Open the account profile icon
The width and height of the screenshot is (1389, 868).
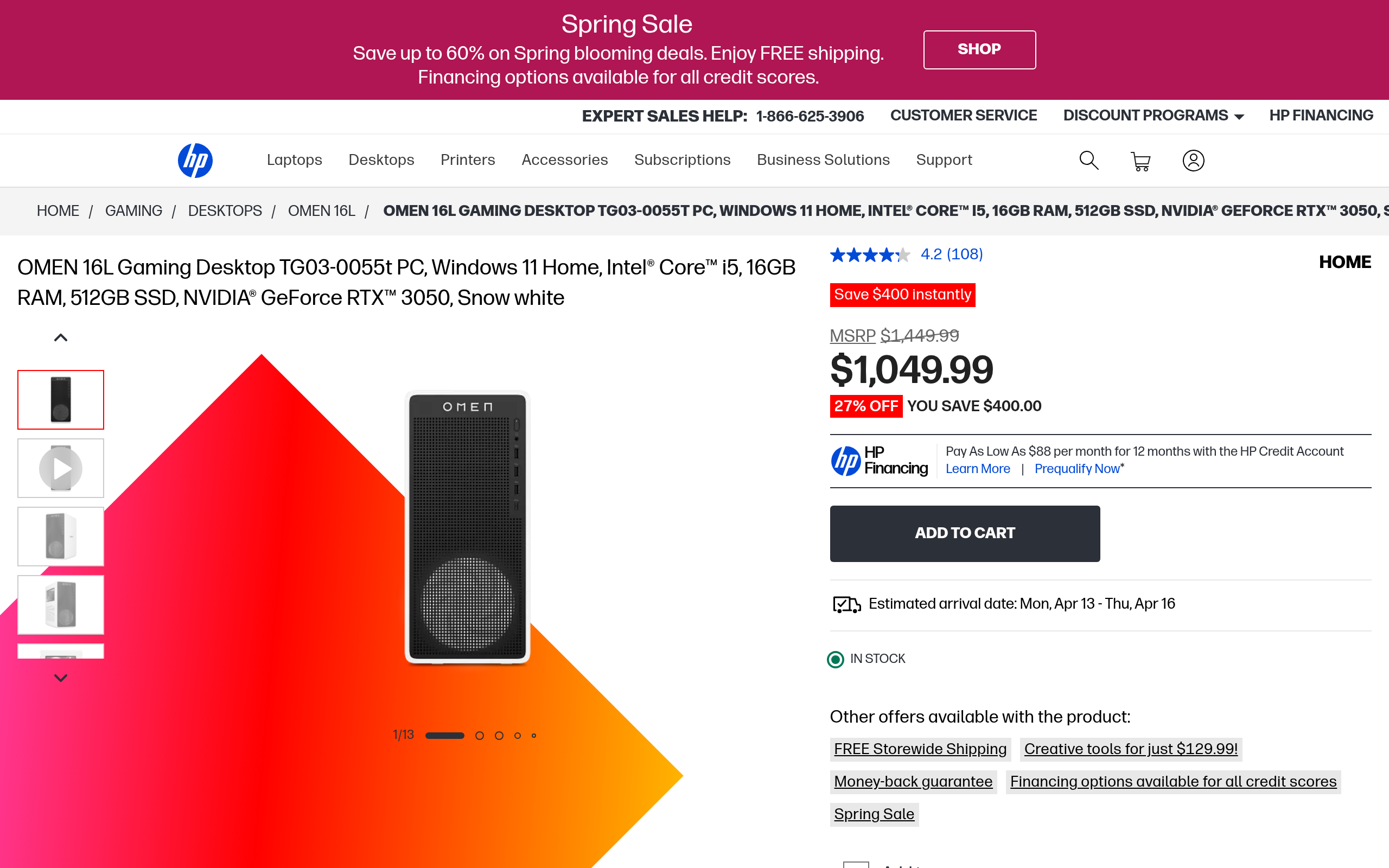coord(1194,160)
